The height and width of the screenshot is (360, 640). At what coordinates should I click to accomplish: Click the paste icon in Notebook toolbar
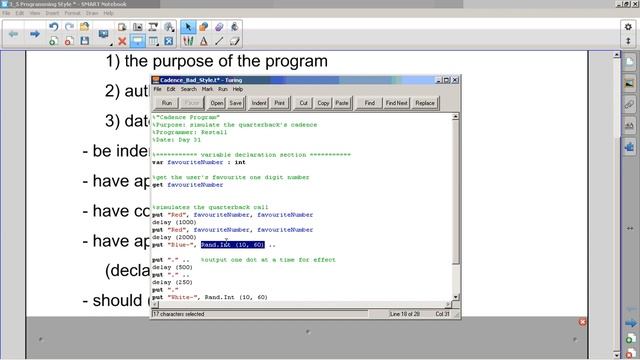point(122,27)
